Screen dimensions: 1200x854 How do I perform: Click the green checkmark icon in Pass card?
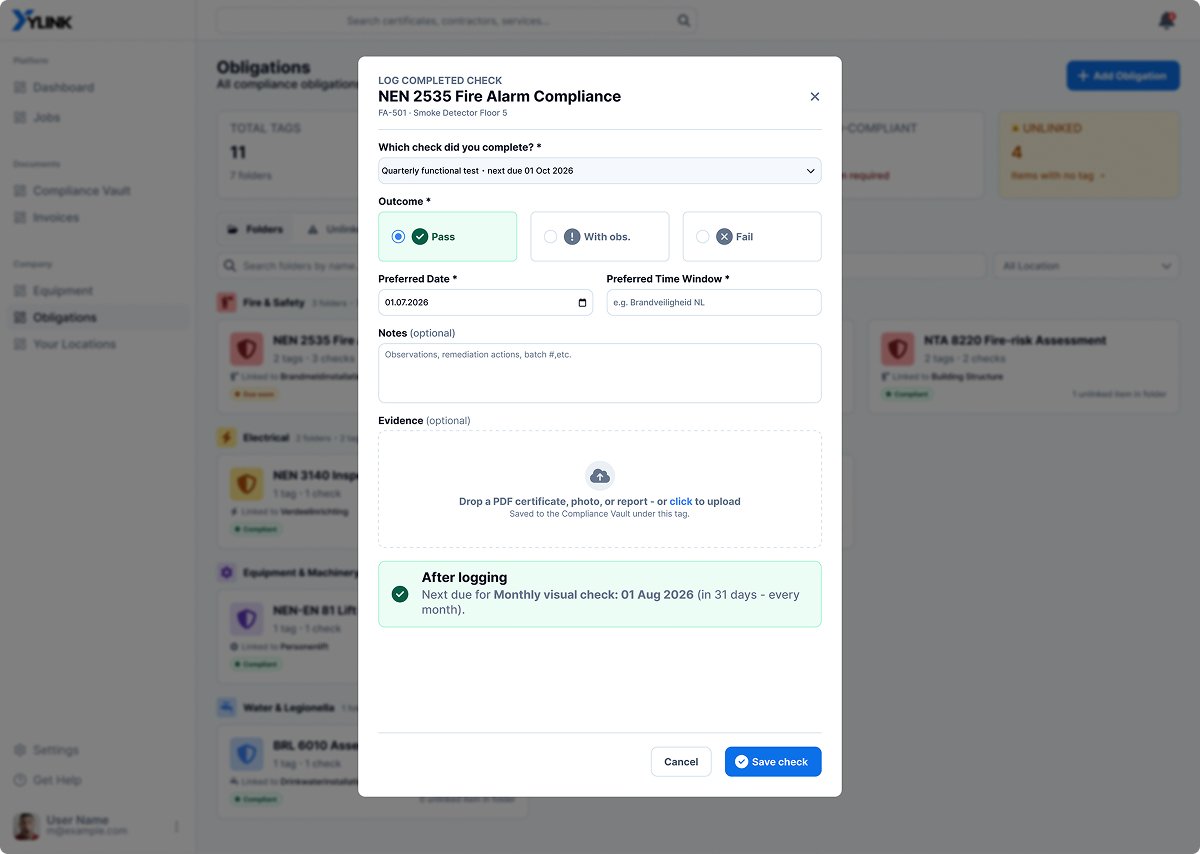tap(420, 237)
